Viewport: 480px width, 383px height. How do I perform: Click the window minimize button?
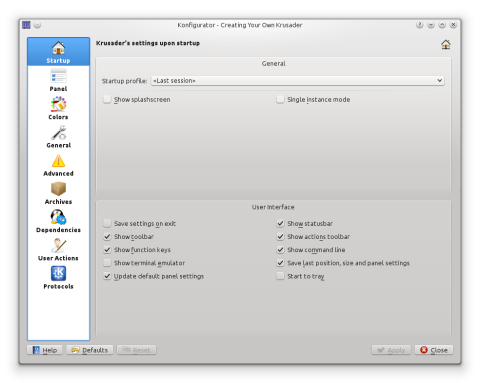point(431,25)
